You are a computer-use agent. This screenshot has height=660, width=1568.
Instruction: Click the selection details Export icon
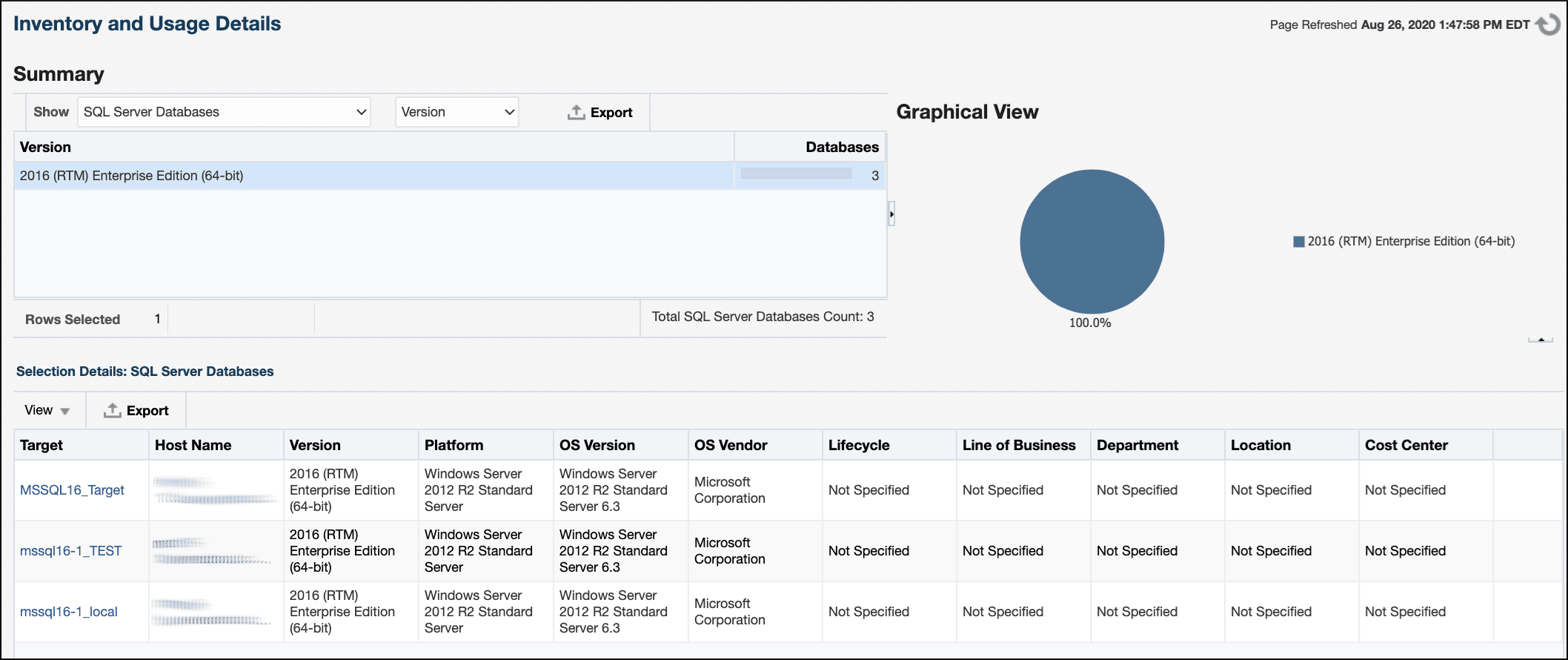112,410
